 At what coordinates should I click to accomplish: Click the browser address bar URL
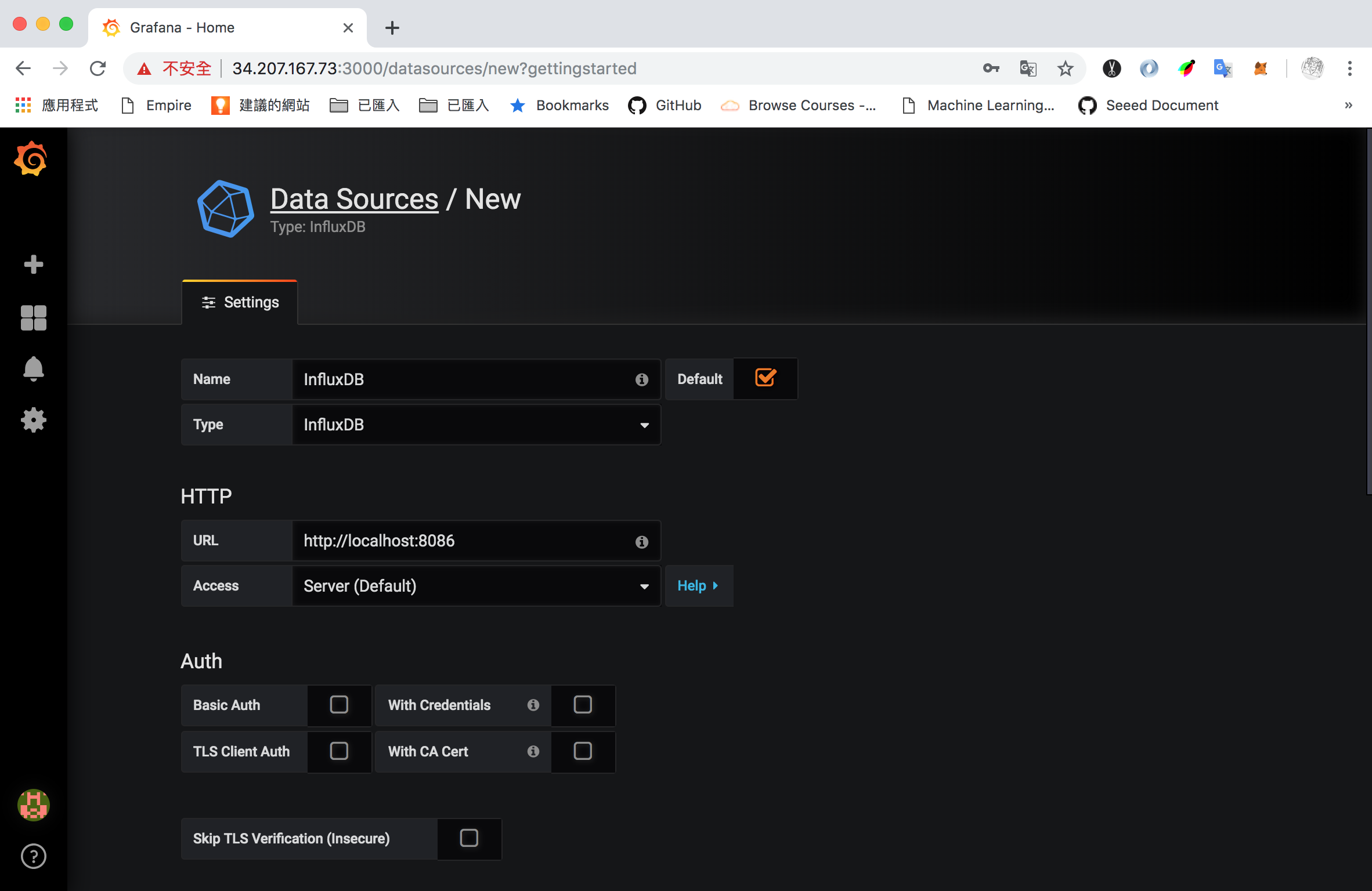coord(434,68)
